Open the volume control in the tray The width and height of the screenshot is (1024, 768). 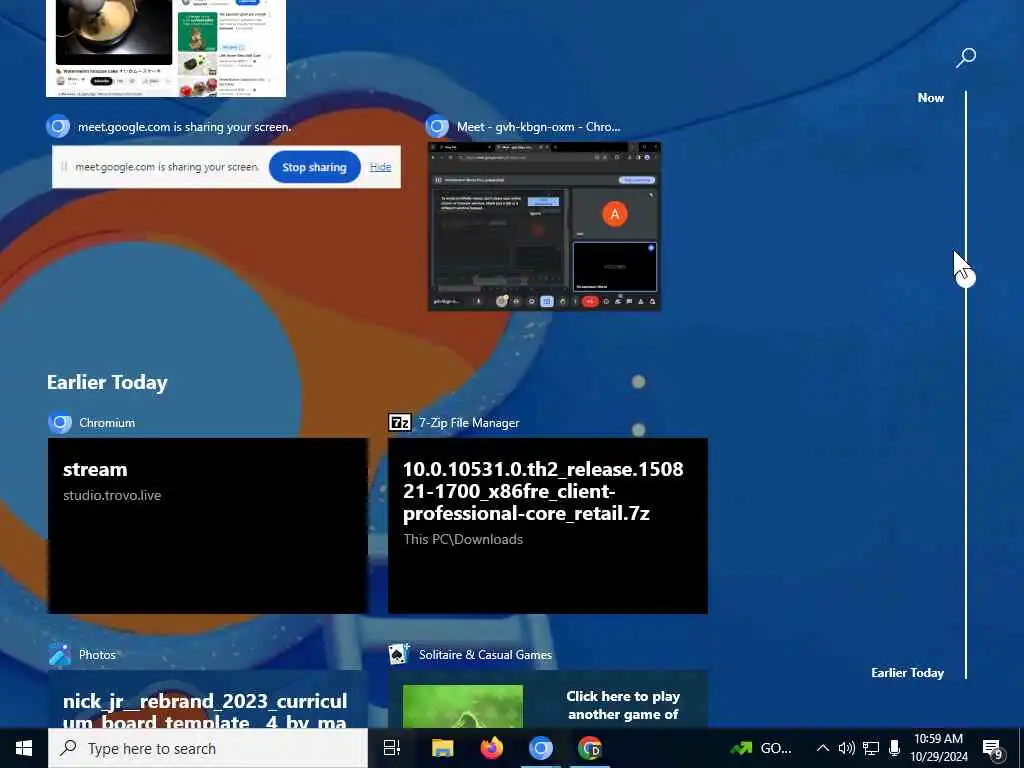pos(846,748)
